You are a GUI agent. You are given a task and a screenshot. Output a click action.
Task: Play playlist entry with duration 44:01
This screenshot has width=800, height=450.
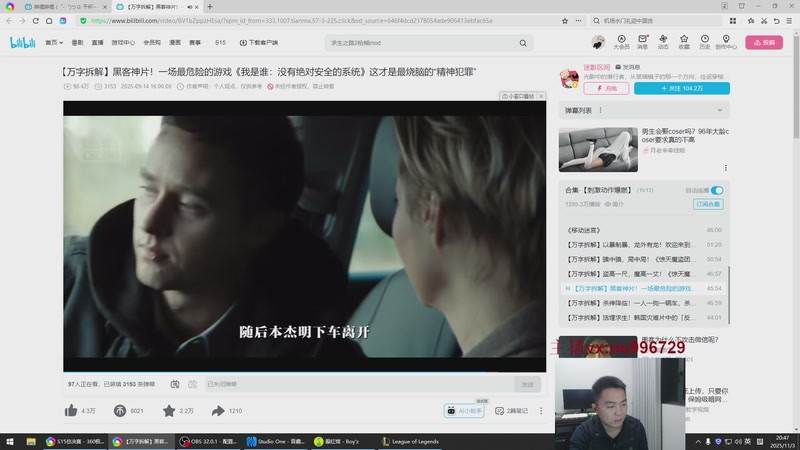(x=644, y=317)
